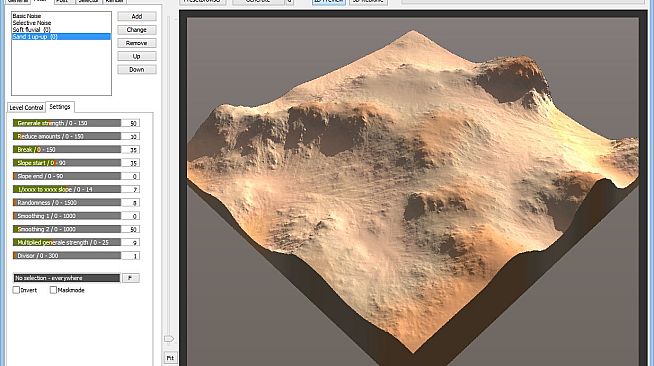The width and height of the screenshot is (654, 366).
Task: Click the Smoothing 1 value field
Action: (131, 216)
